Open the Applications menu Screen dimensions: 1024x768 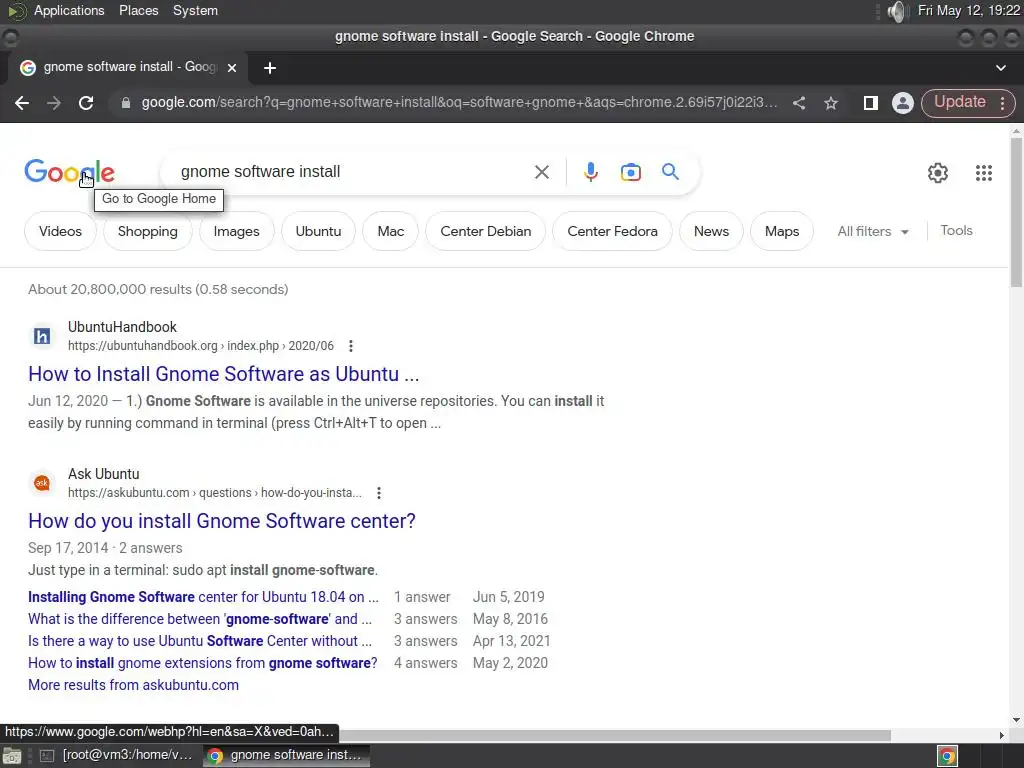(x=69, y=11)
